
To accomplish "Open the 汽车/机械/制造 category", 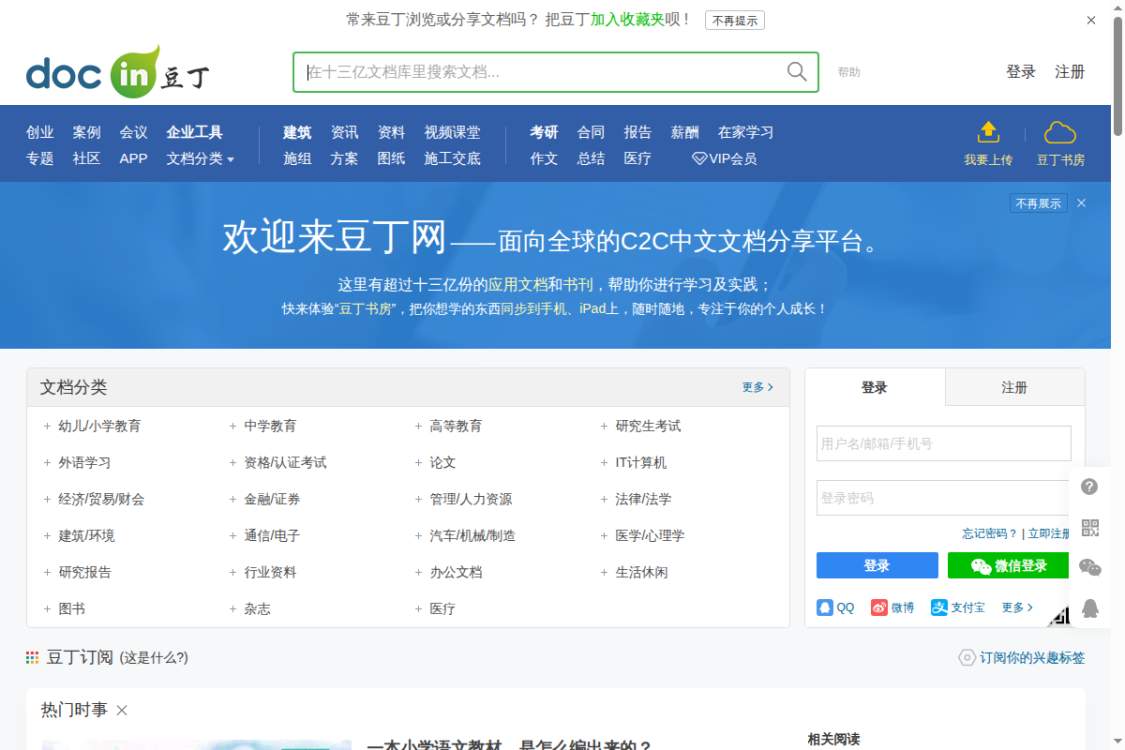I will [x=472, y=536].
